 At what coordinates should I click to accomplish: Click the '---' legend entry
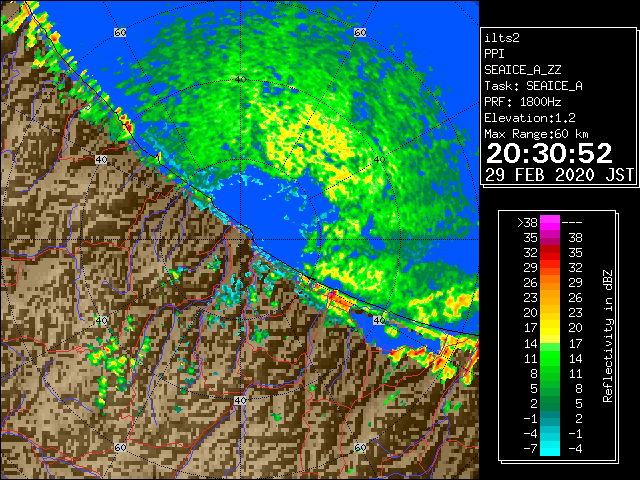(572, 223)
